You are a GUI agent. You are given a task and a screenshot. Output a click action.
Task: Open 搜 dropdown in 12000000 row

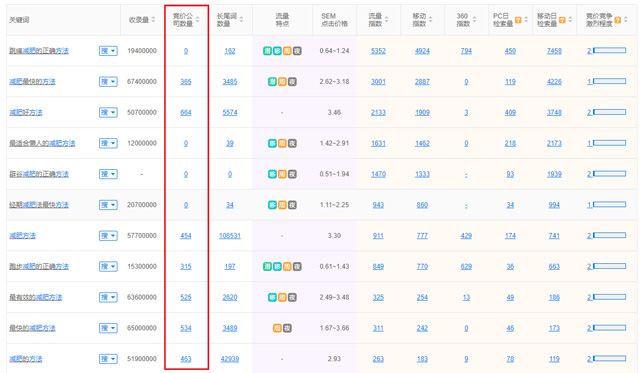tap(108, 143)
